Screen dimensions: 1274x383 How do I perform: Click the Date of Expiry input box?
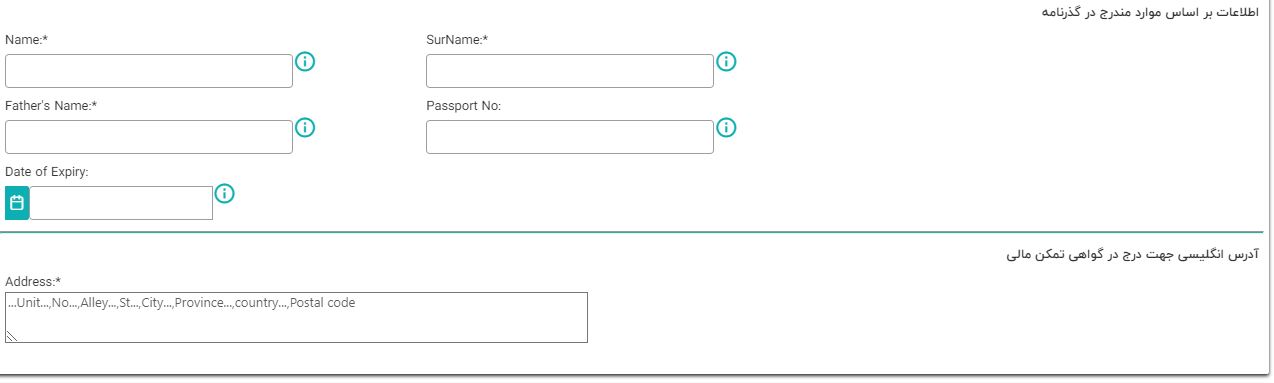click(121, 203)
